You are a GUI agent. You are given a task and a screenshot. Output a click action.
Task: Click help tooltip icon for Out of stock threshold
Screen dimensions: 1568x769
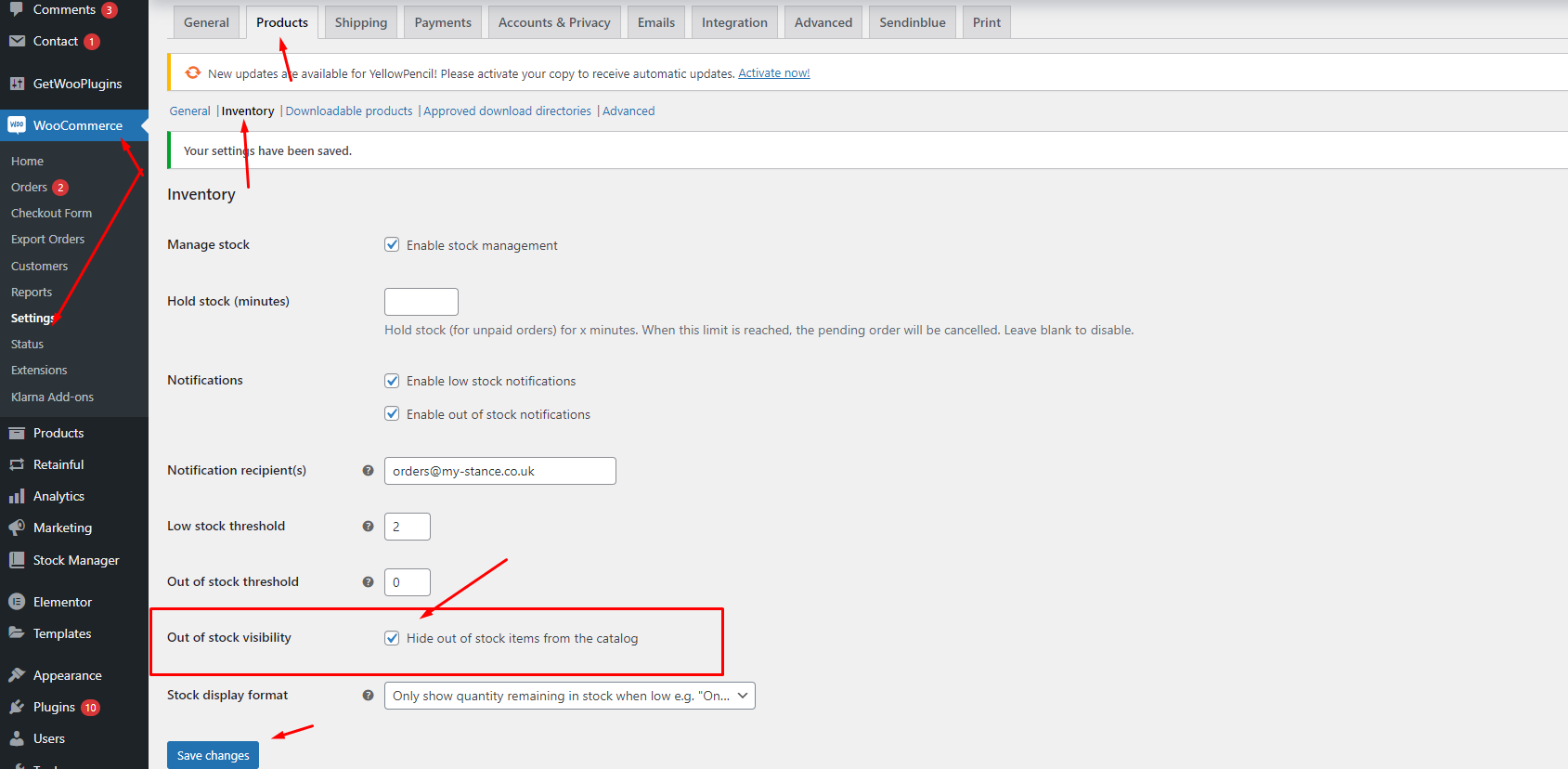pyautogui.click(x=368, y=582)
